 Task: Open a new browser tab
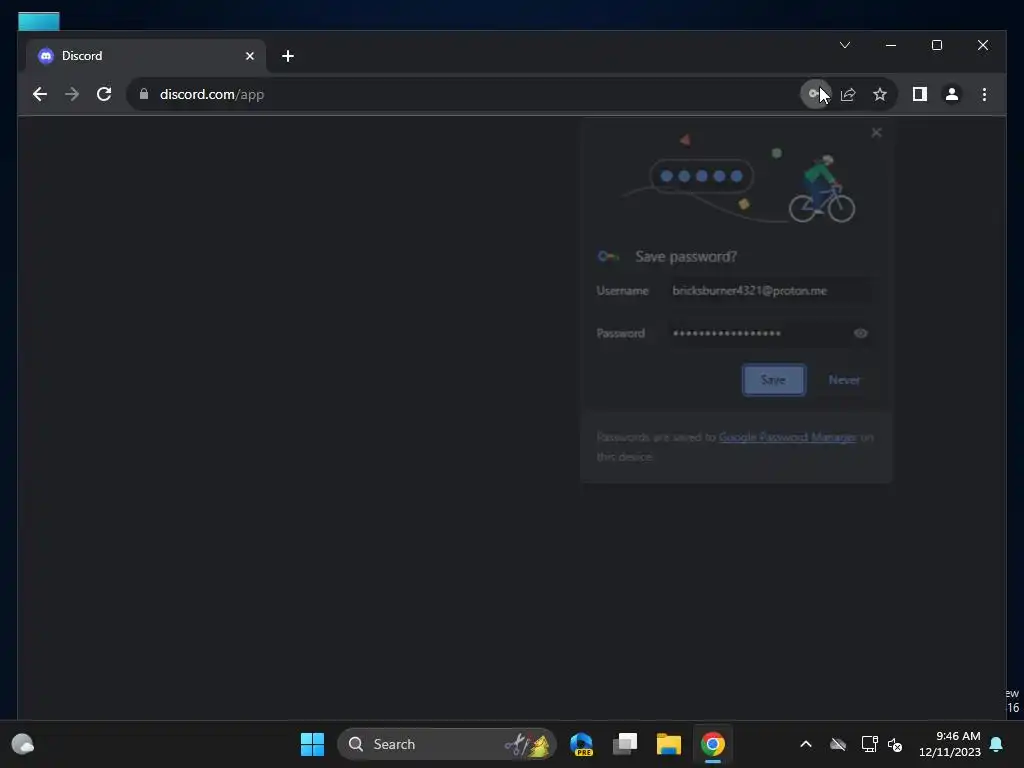[287, 56]
